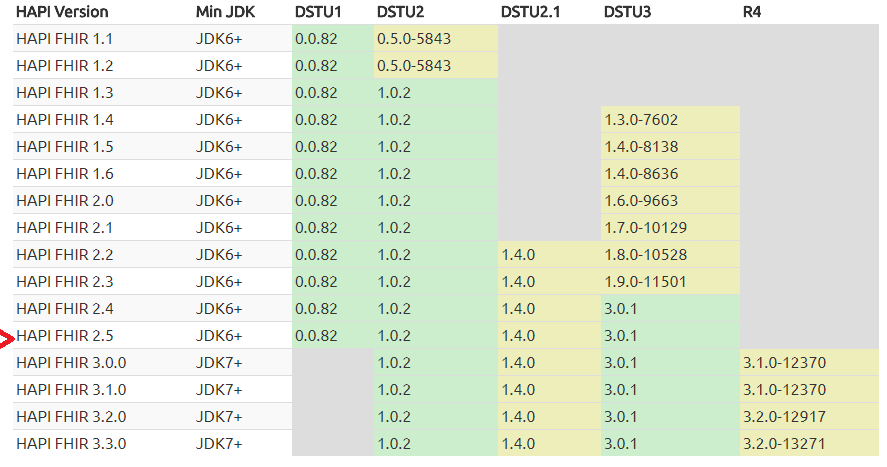This screenshot has width=887, height=467.
Task: Select the 1.9.0-11501 cell
Action: 645,281
